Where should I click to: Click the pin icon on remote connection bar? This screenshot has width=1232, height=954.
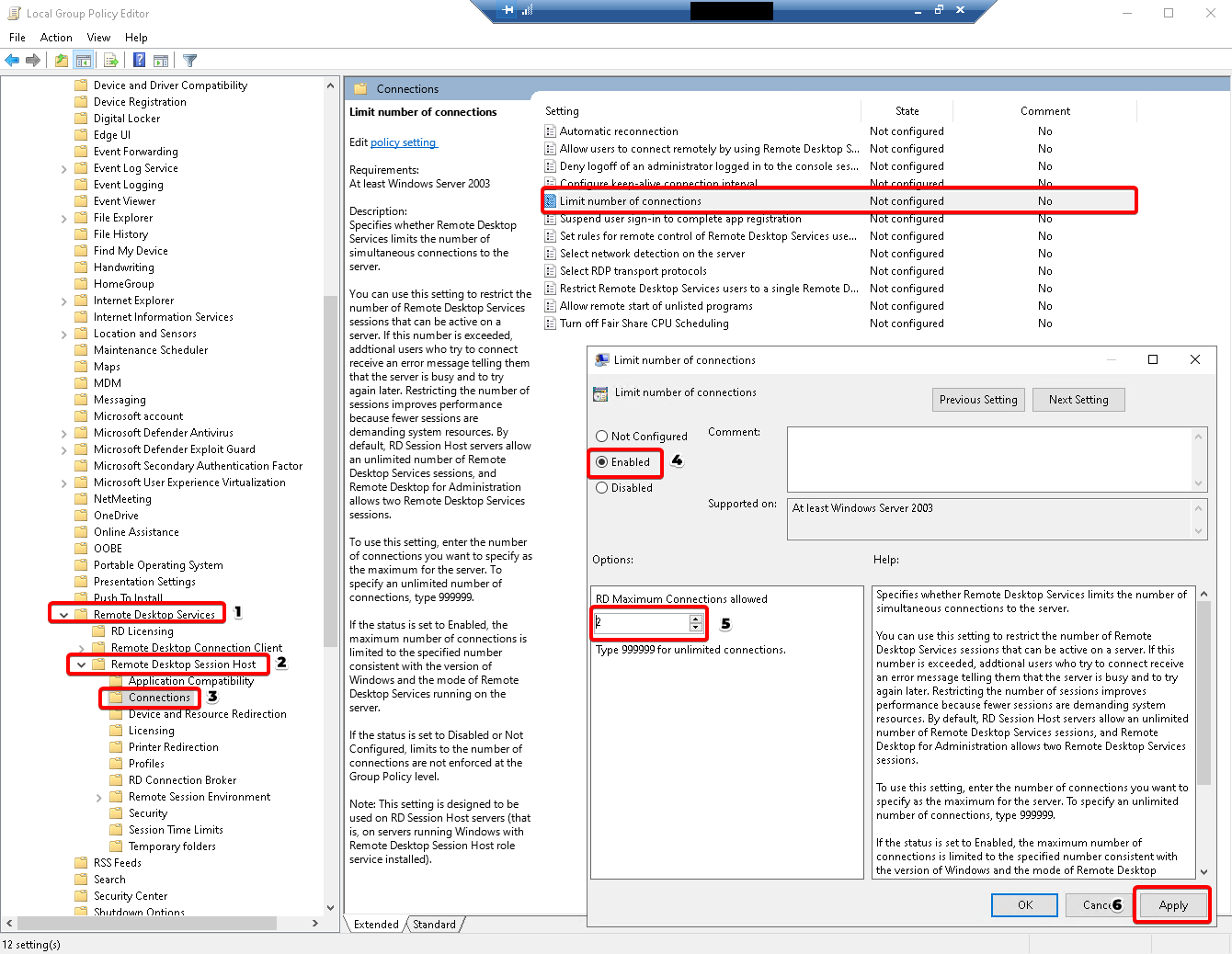(x=508, y=10)
